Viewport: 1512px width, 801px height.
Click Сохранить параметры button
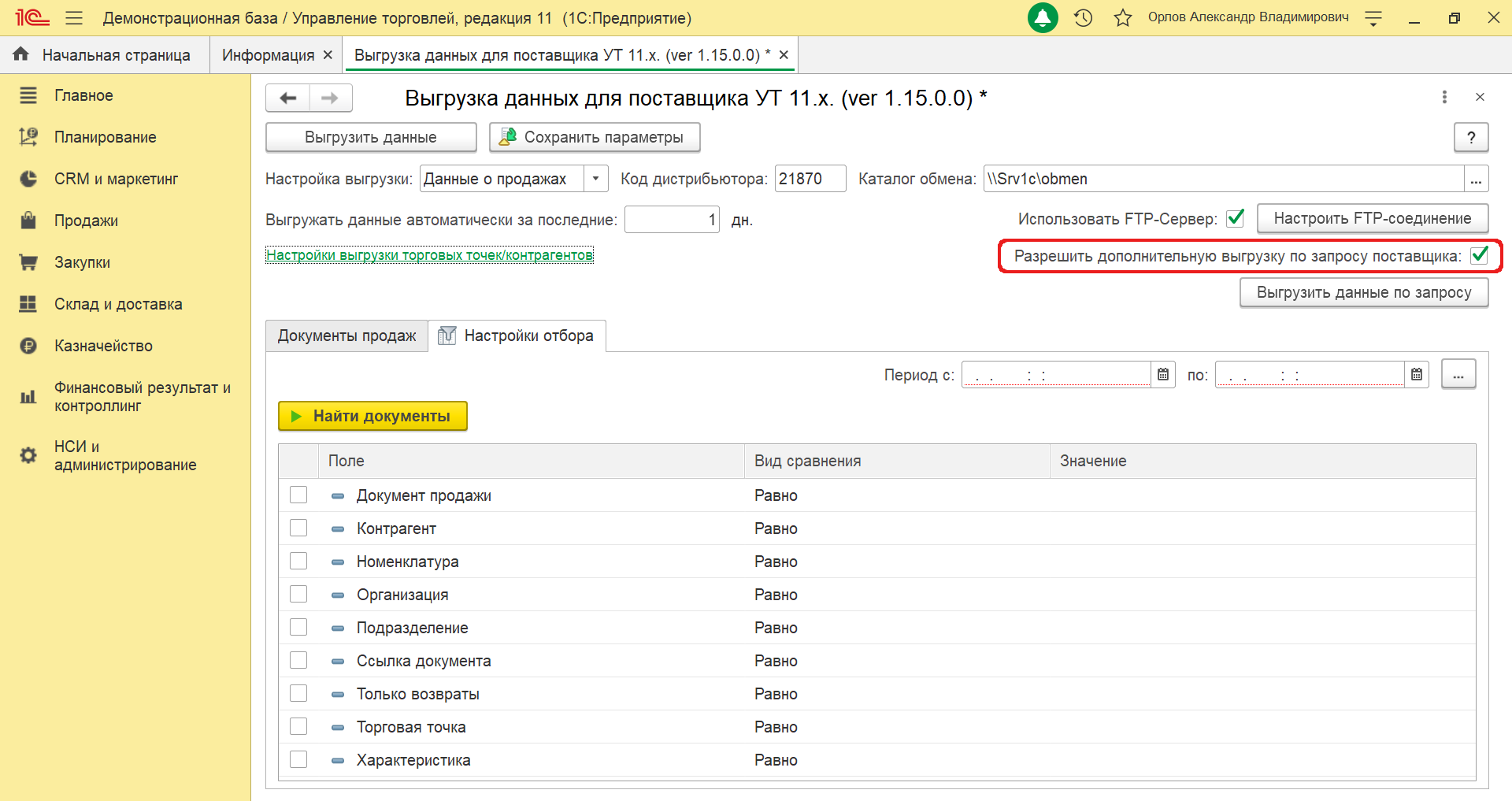tap(595, 137)
